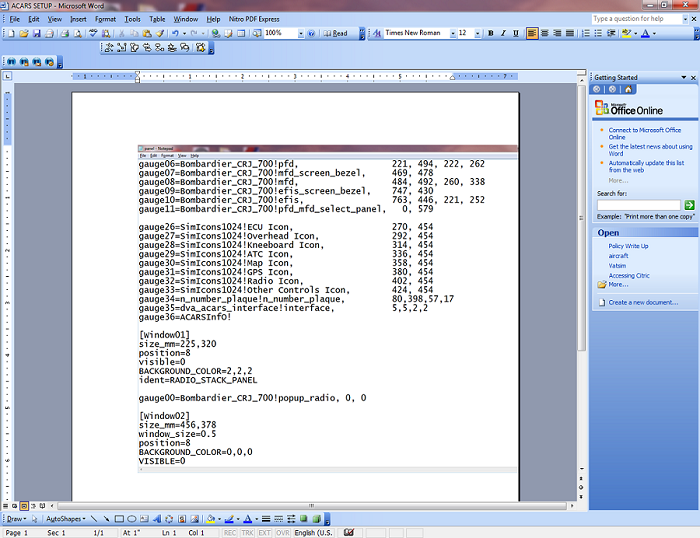Toggle Align Right alignment
Screen dimensions: 700x538
pos(557,33)
